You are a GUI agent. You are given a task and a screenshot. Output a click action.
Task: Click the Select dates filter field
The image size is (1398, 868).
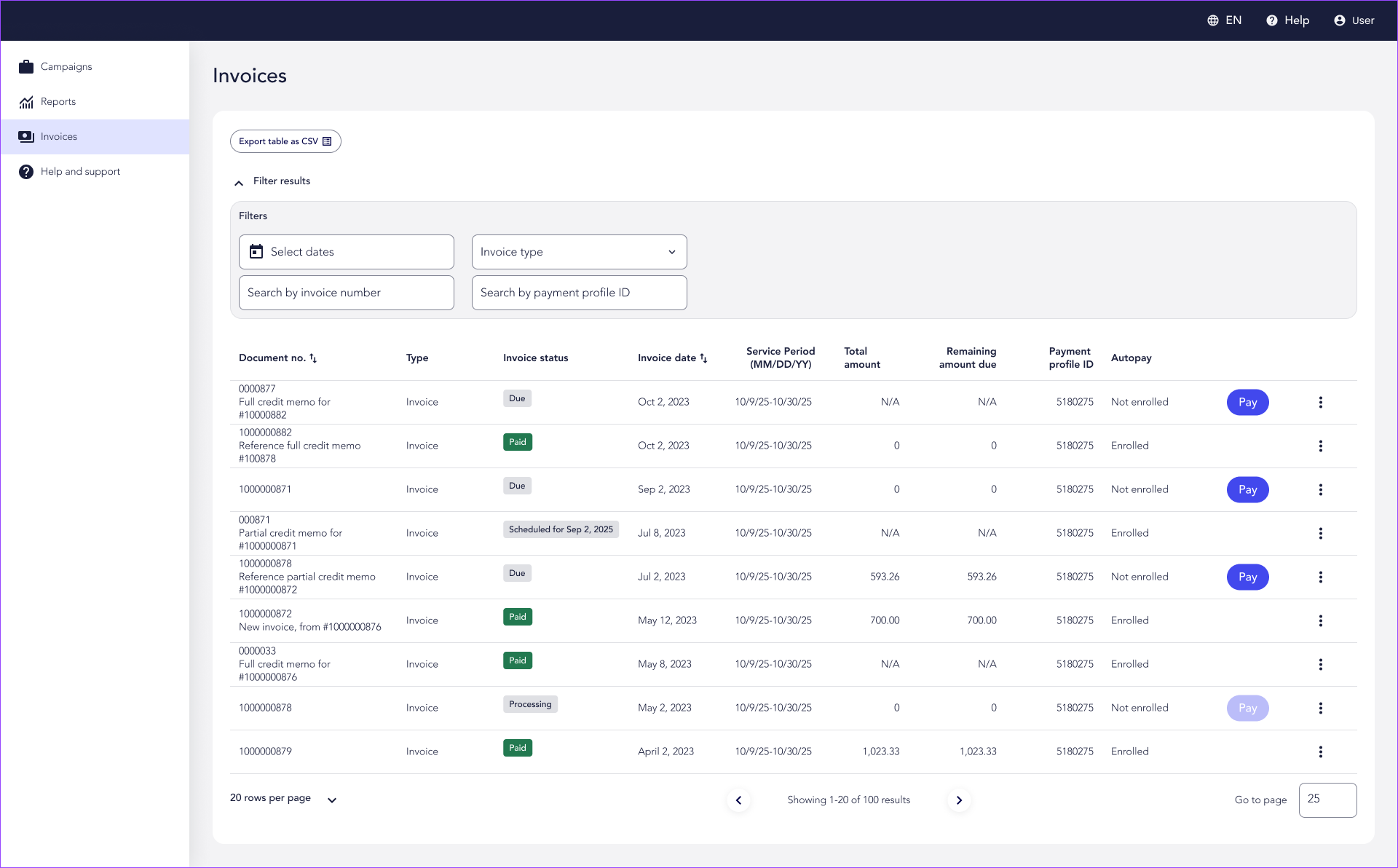pos(346,252)
